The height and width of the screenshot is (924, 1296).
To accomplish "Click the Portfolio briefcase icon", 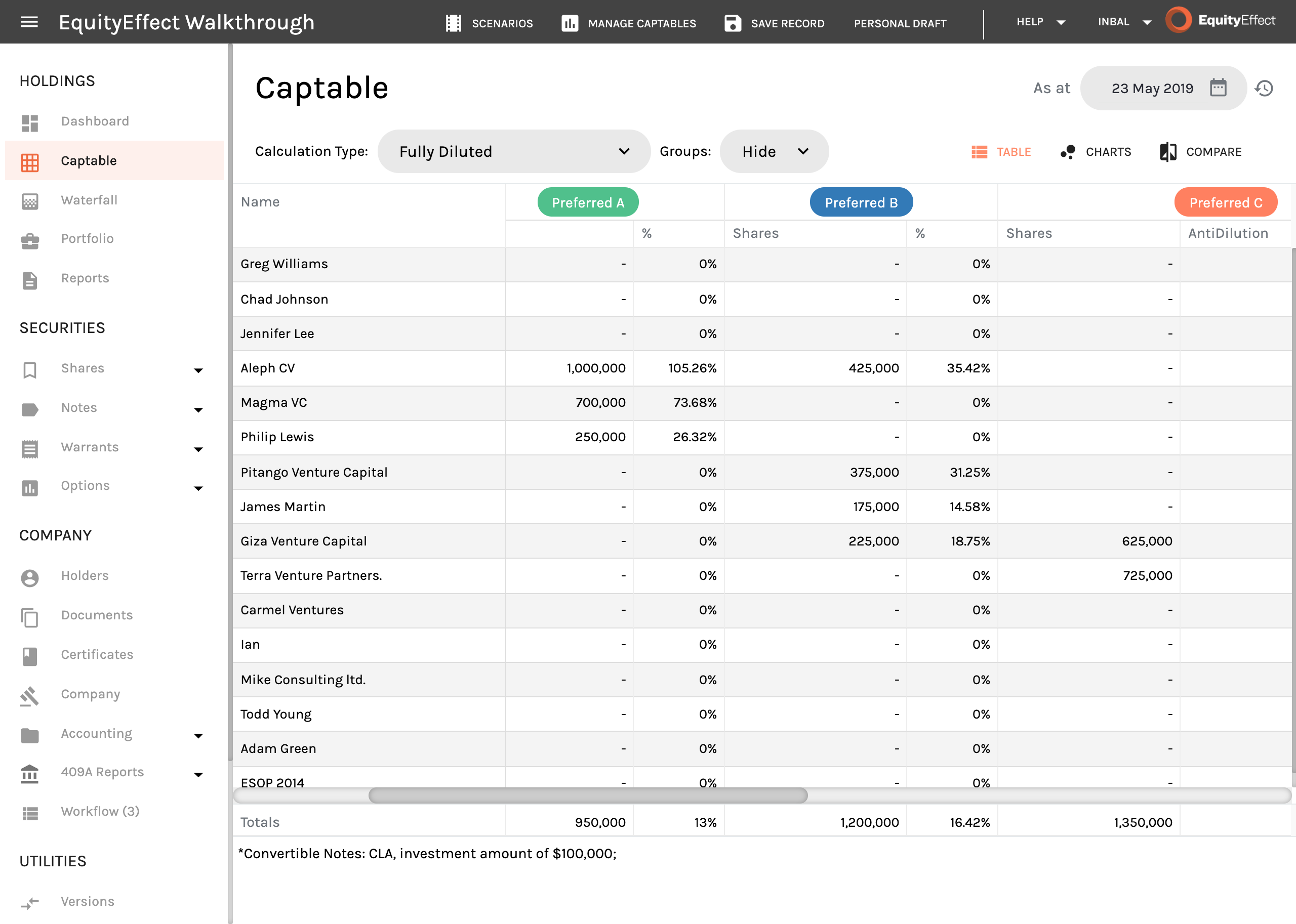I will pyautogui.click(x=29, y=241).
